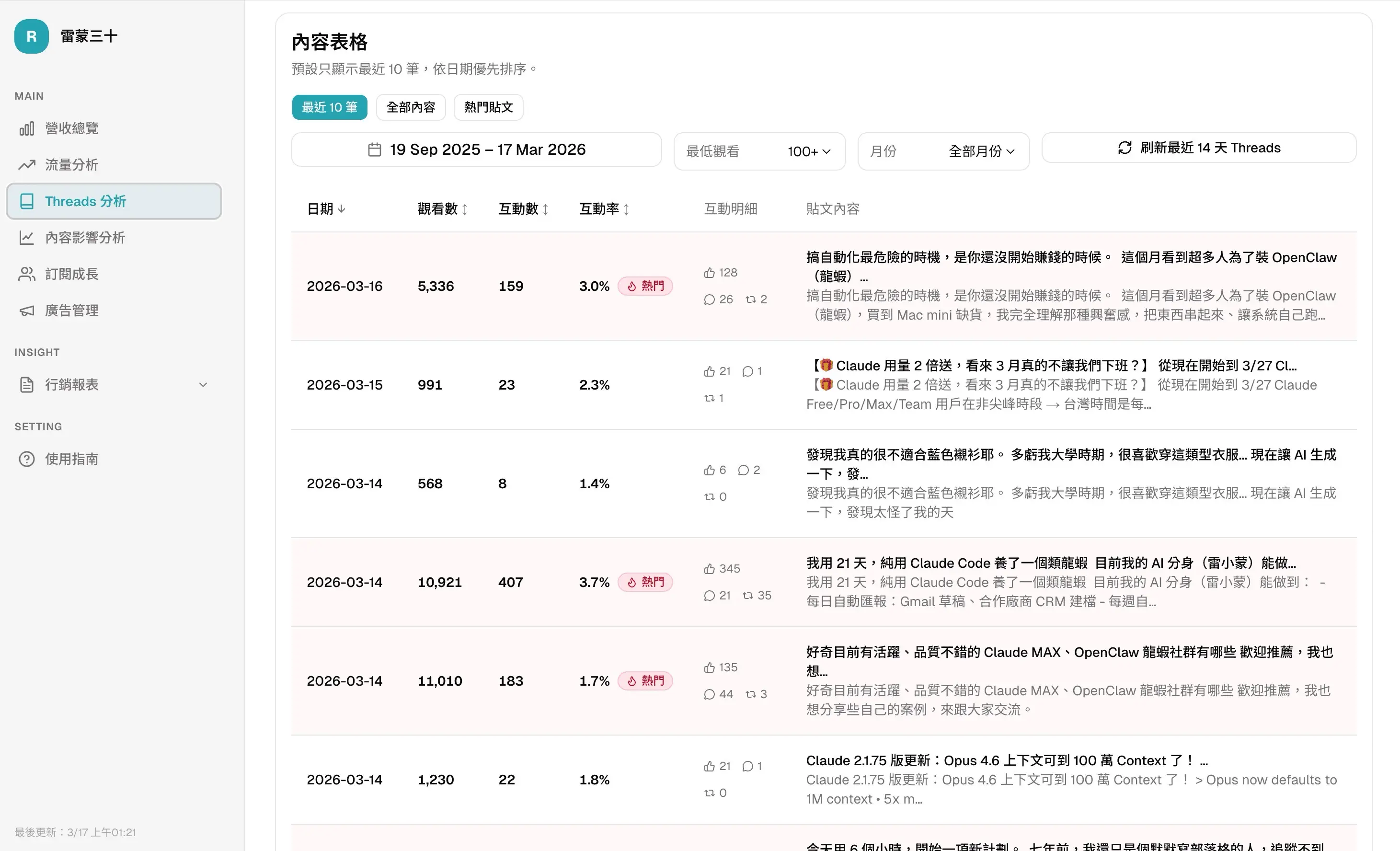This screenshot has height=851, width=1400.
Task: Toggle sorting on 互動數 column
Action: pyautogui.click(x=523, y=209)
